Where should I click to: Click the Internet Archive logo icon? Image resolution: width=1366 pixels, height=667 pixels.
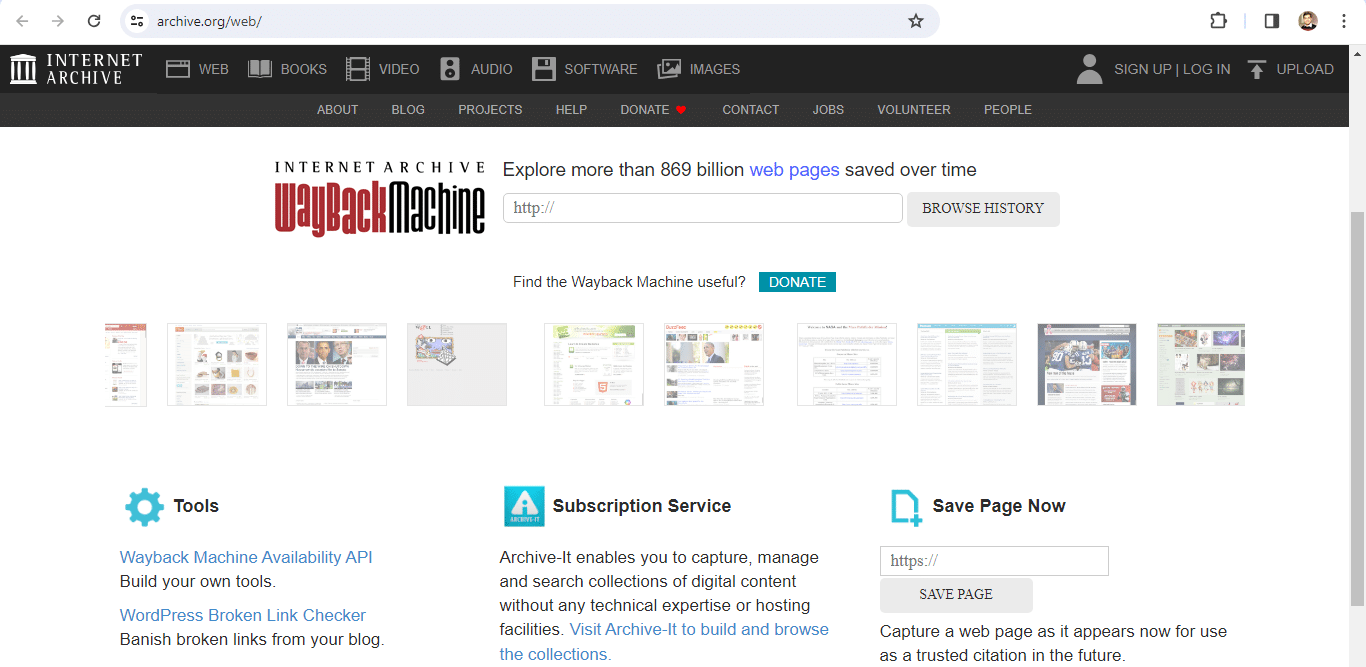click(23, 69)
